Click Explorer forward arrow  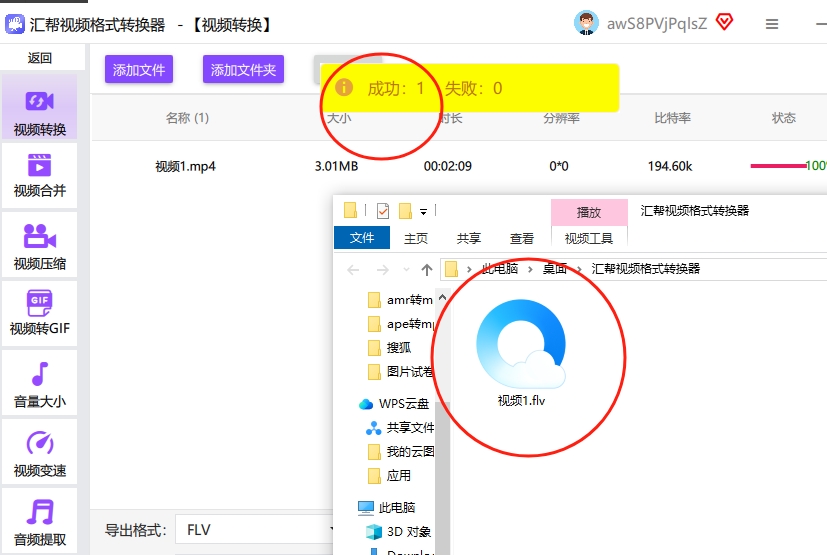click(382, 270)
